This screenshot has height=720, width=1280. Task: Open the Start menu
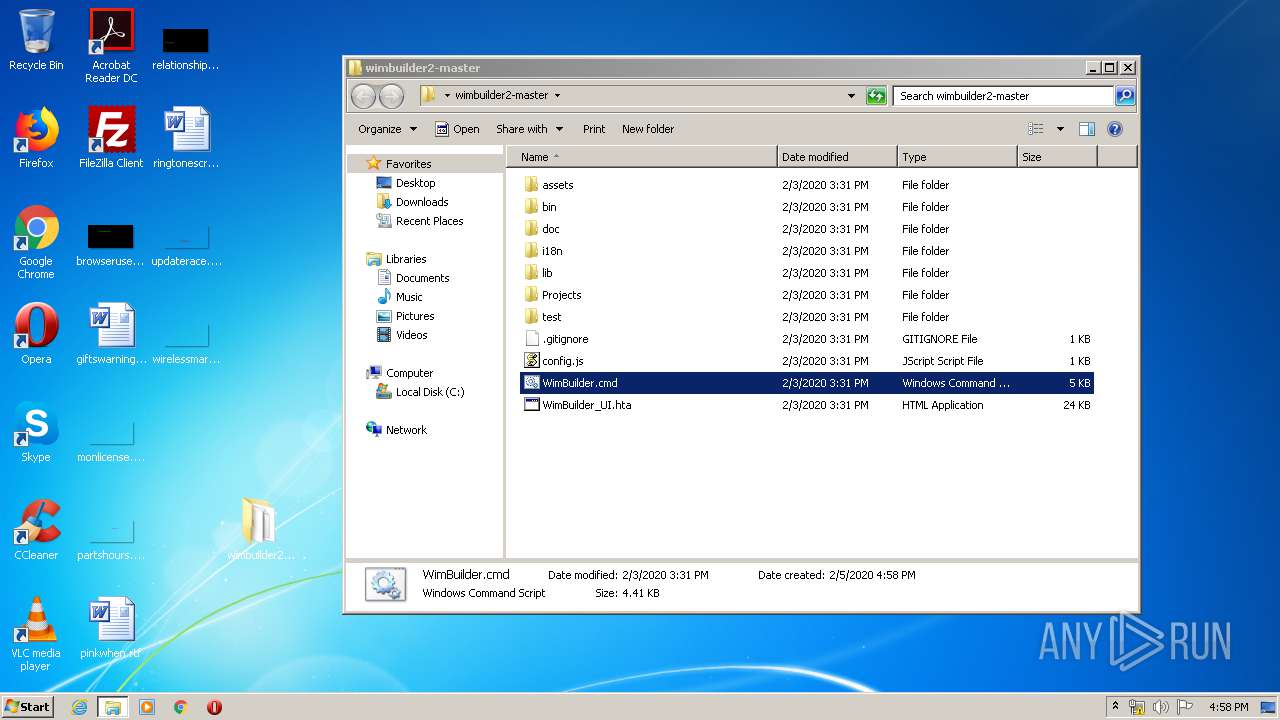pyautogui.click(x=28, y=707)
